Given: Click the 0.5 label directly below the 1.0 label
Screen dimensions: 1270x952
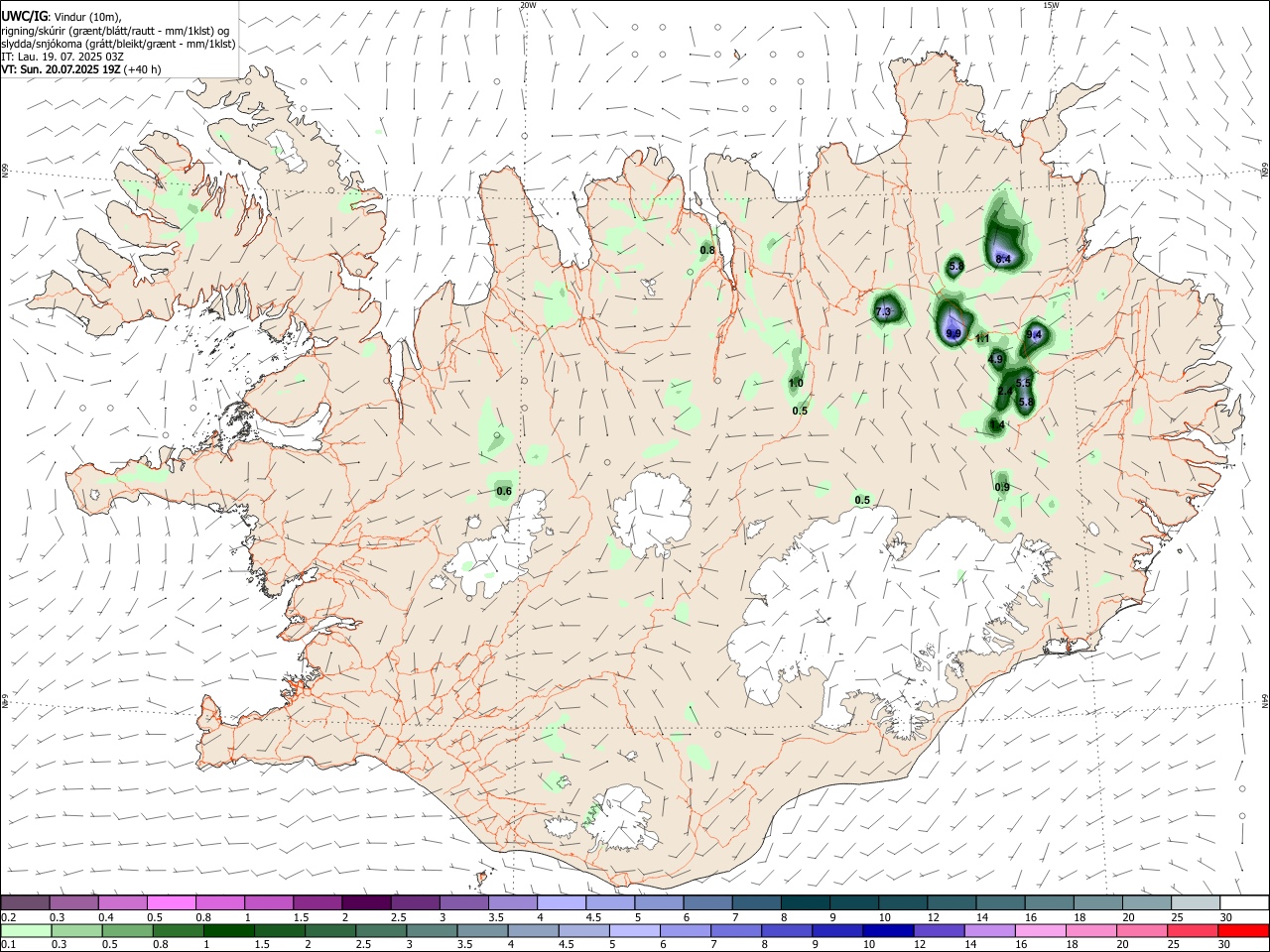Looking at the screenshot, I should (800, 412).
